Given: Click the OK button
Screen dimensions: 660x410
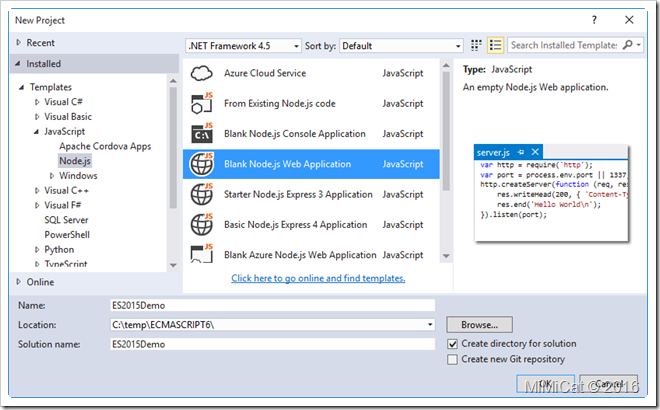Looking at the screenshot, I should tap(546, 383).
